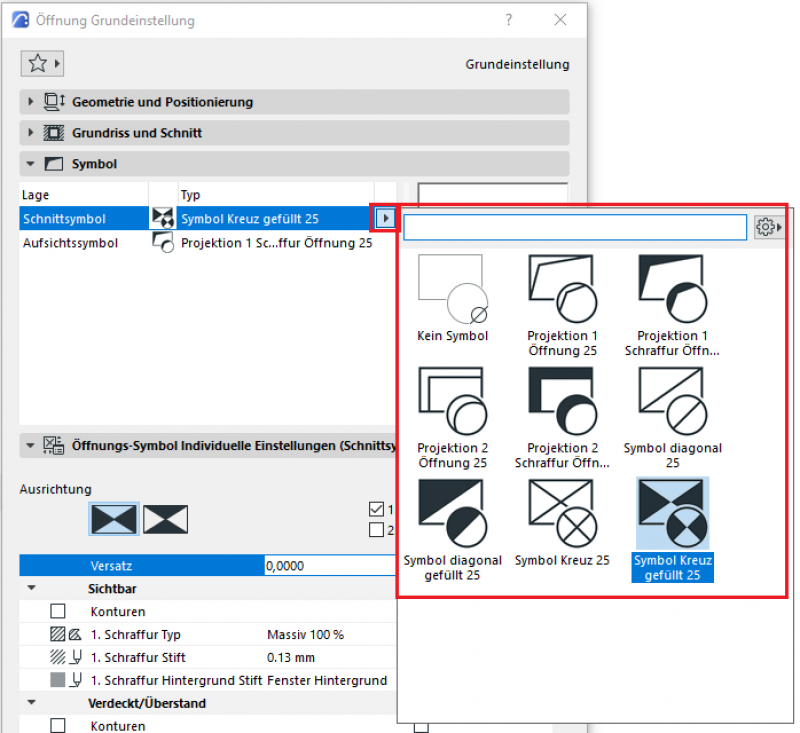800x733 pixels.
Task: Open the gear settings in symbol picker
Action: tap(768, 228)
